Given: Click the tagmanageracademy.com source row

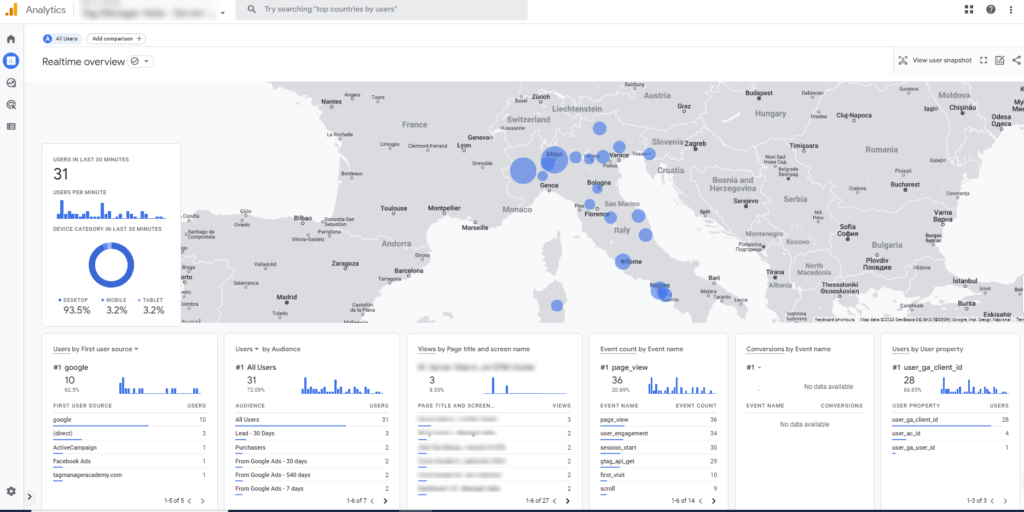Looking at the screenshot, I should tap(129, 475).
